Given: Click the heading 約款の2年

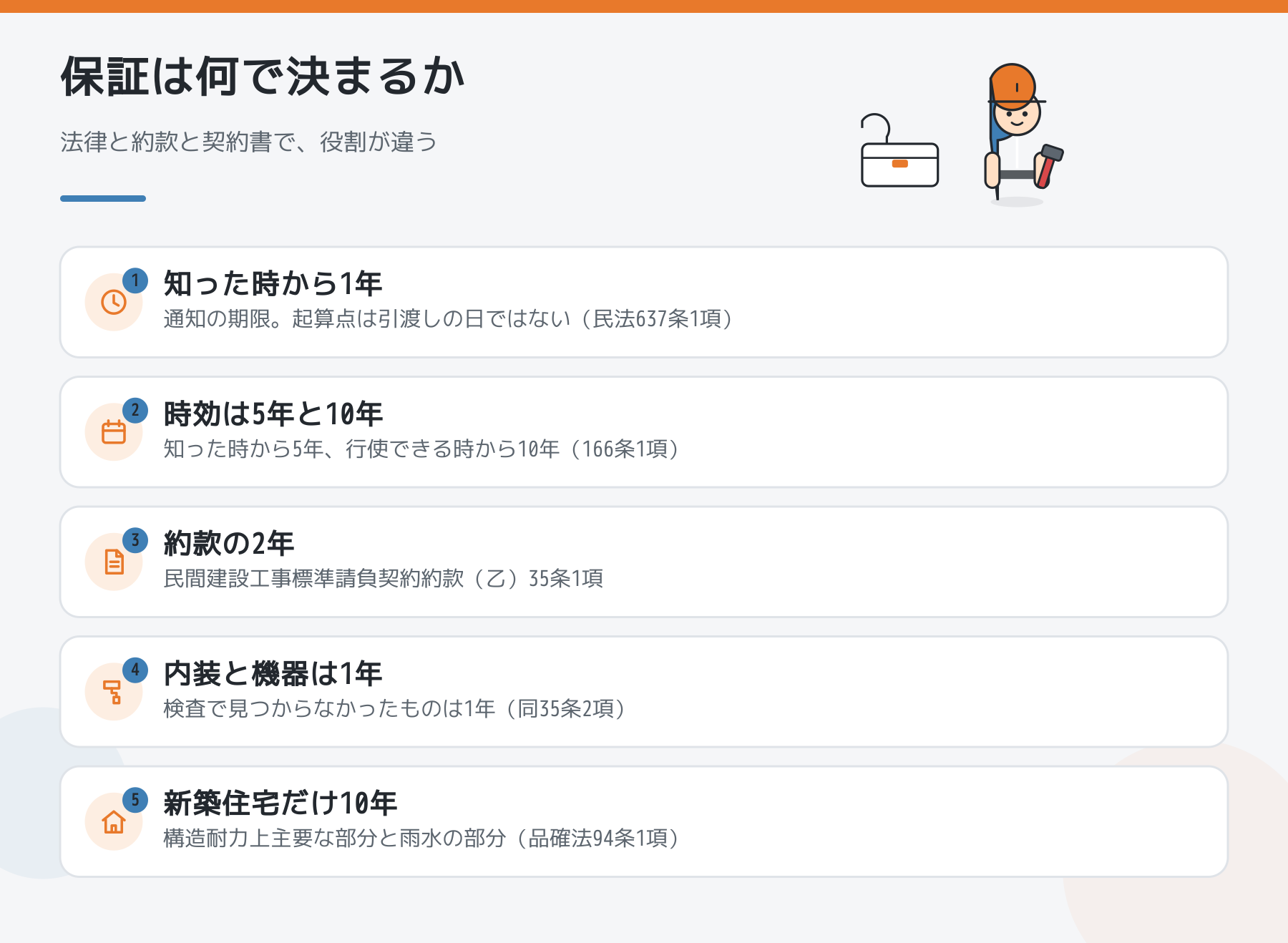Looking at the screenshot, I should [x=228, y=544].
